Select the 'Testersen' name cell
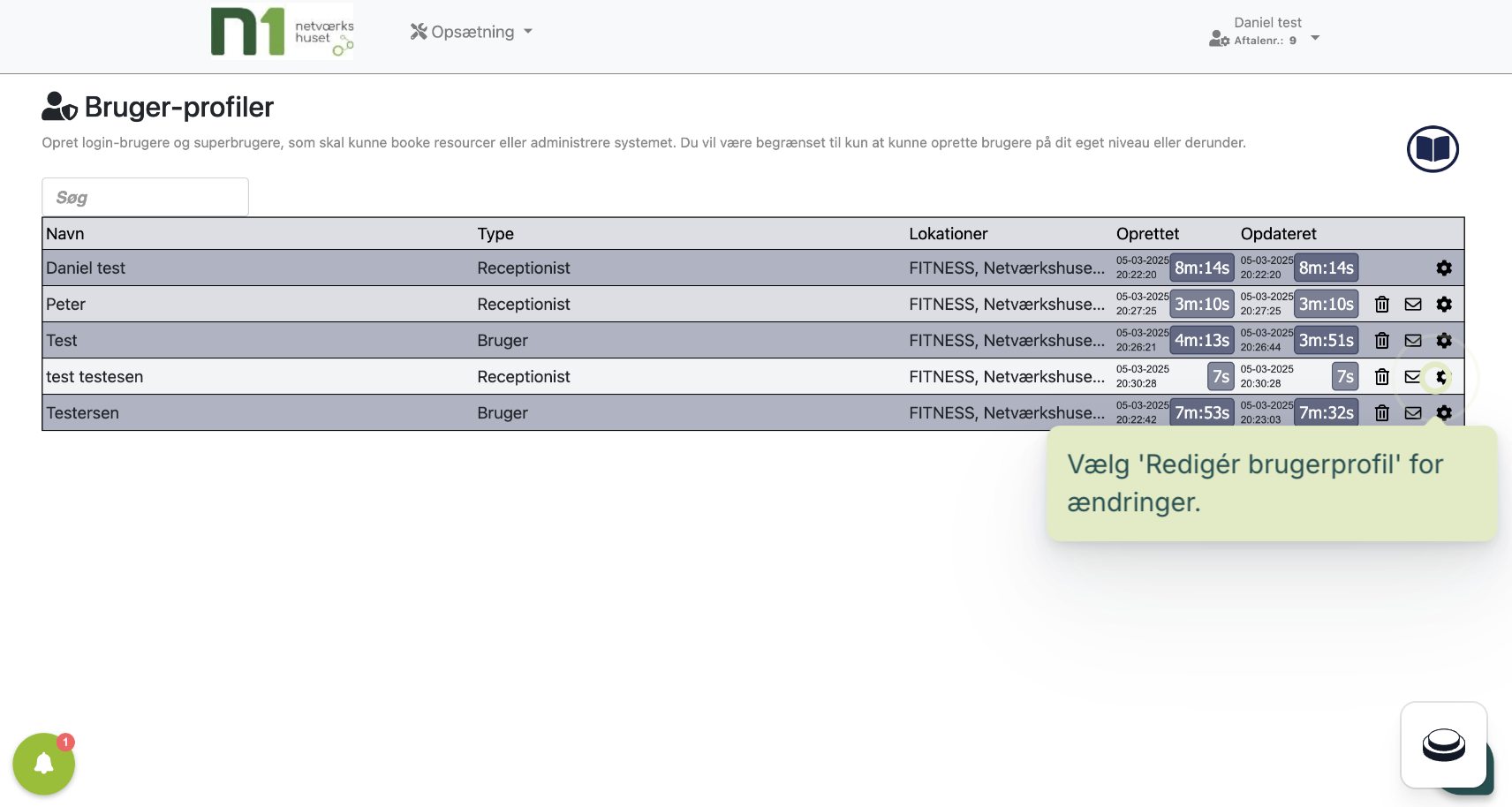 (82, 412)
